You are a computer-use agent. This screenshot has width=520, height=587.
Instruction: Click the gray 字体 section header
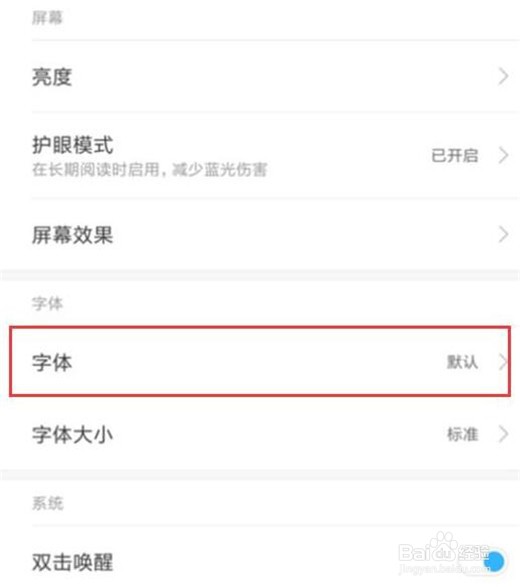coord(47,303)
